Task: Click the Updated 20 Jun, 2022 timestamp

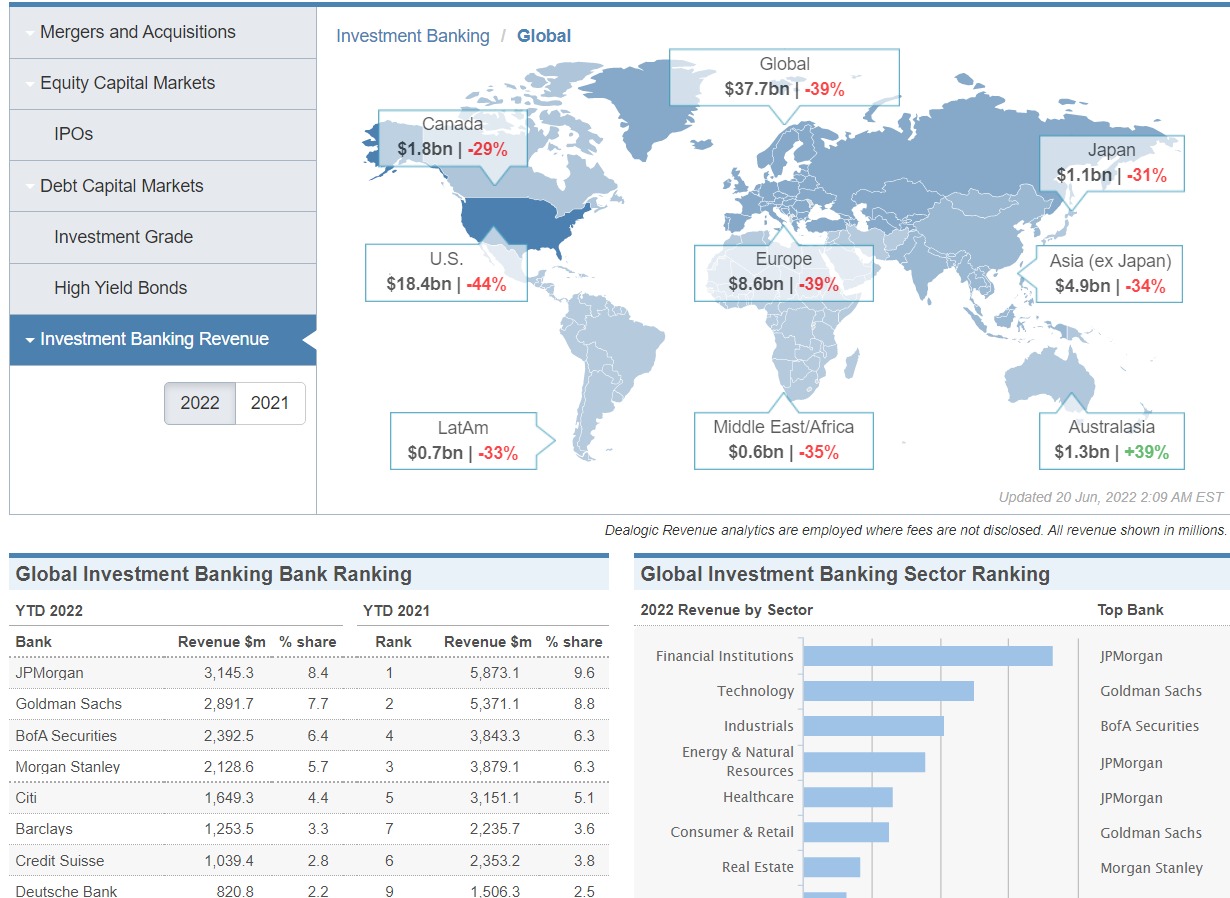Action: click(x=1111, y=497)
